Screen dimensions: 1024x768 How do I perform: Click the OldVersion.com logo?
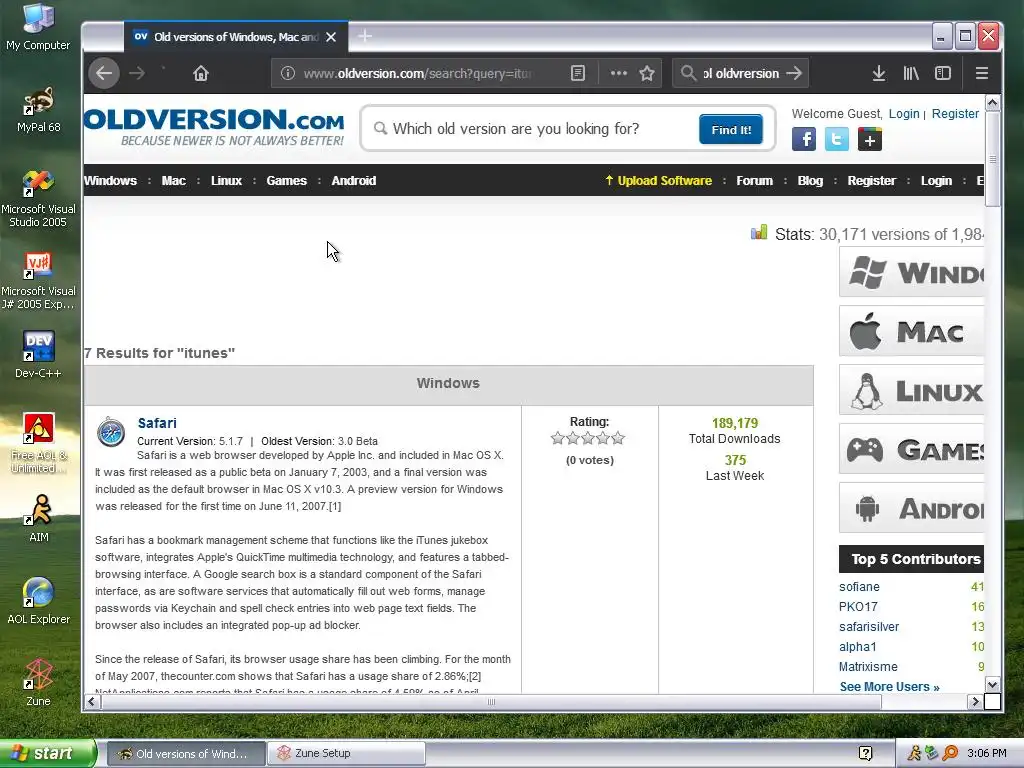click(x=214, y=127)
